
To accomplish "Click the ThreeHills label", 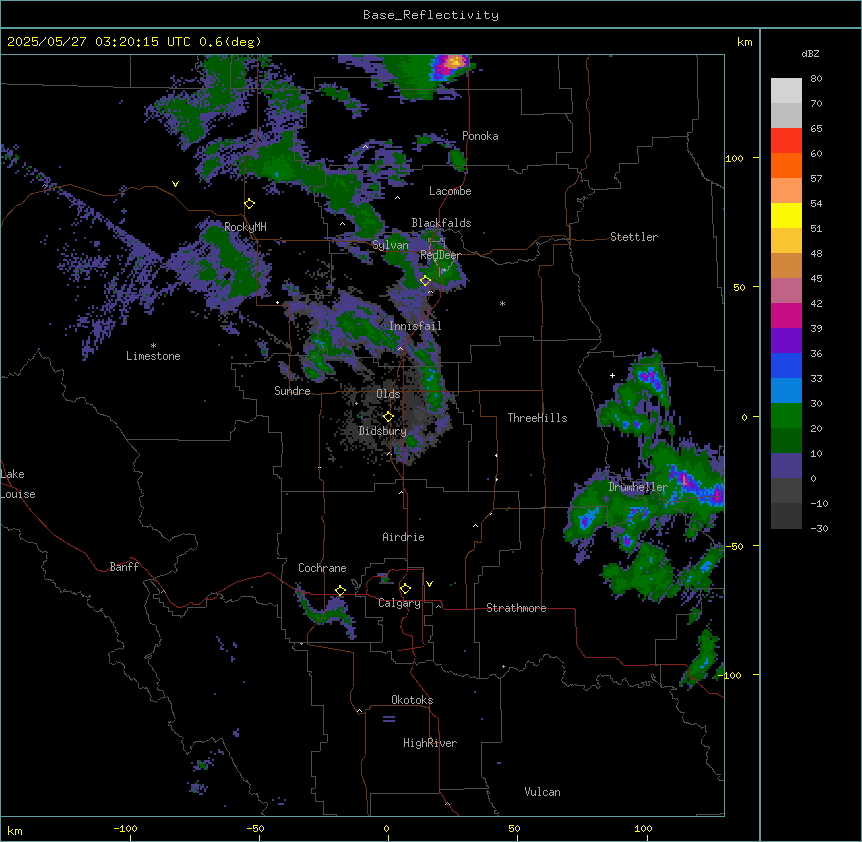I will point(537,418).
